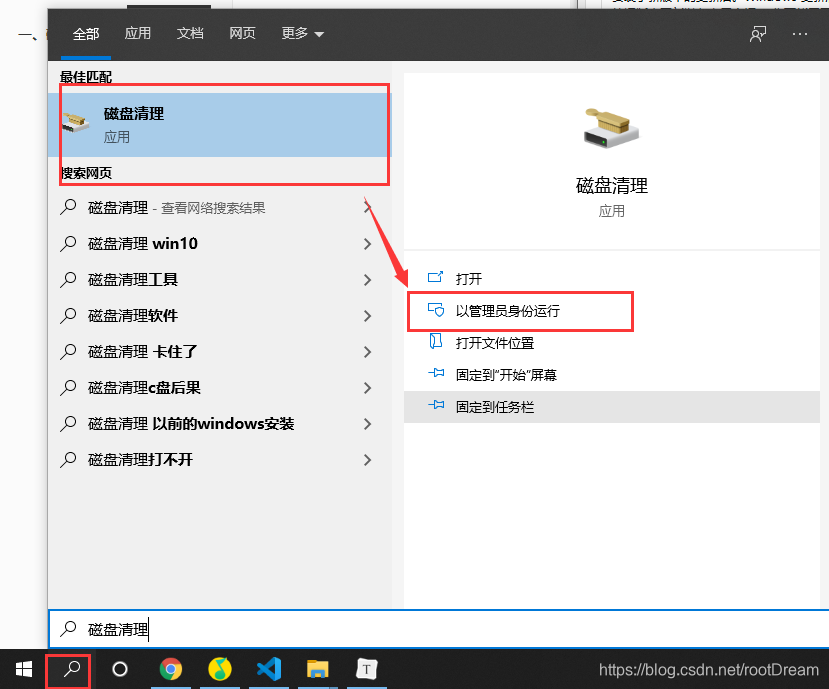This screenshot has width=829, height=689.
Task: Open the 磁盘清理 app icon
Action: pos(611,127)
